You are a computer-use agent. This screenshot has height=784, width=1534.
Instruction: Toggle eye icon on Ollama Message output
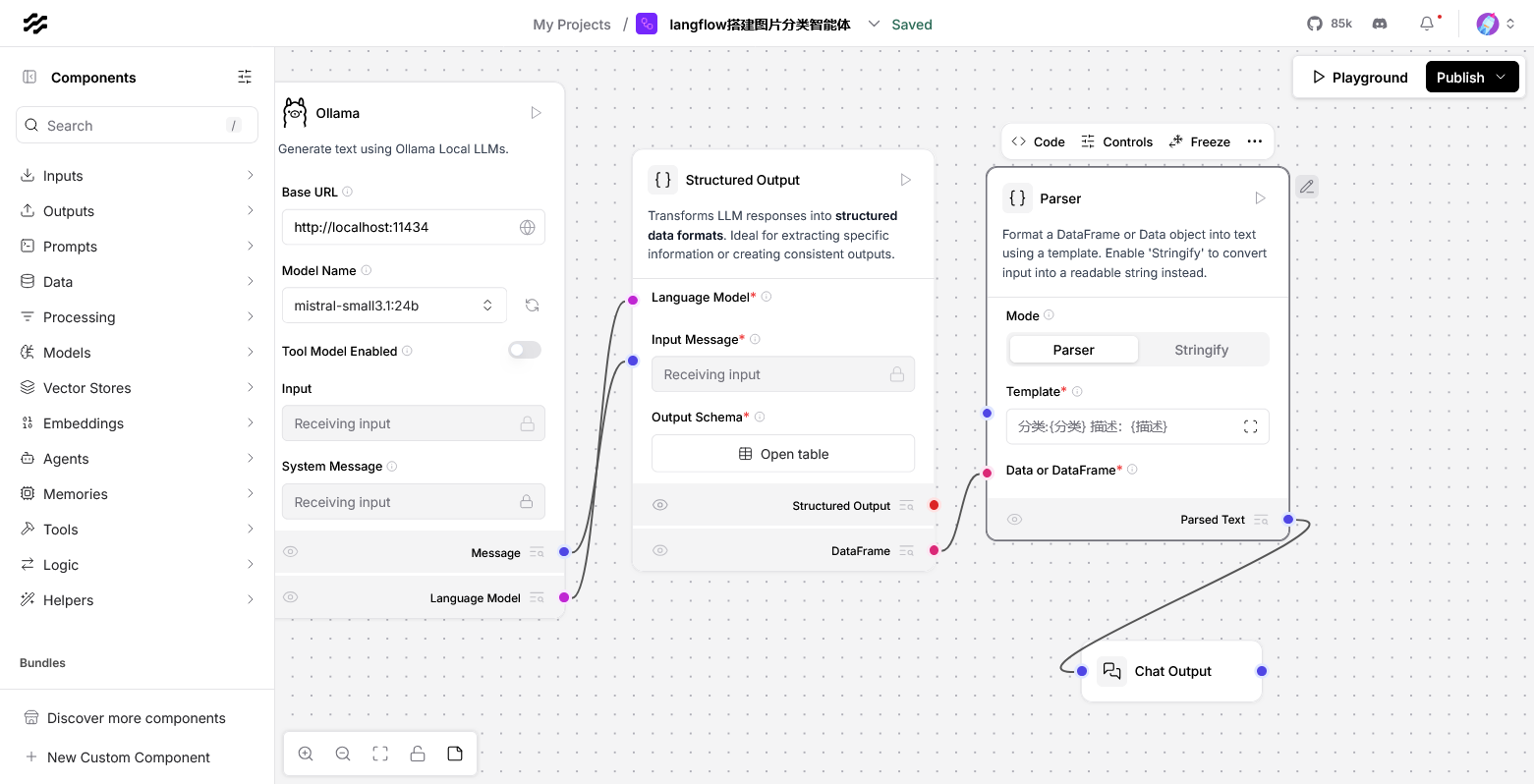(291, 552)
